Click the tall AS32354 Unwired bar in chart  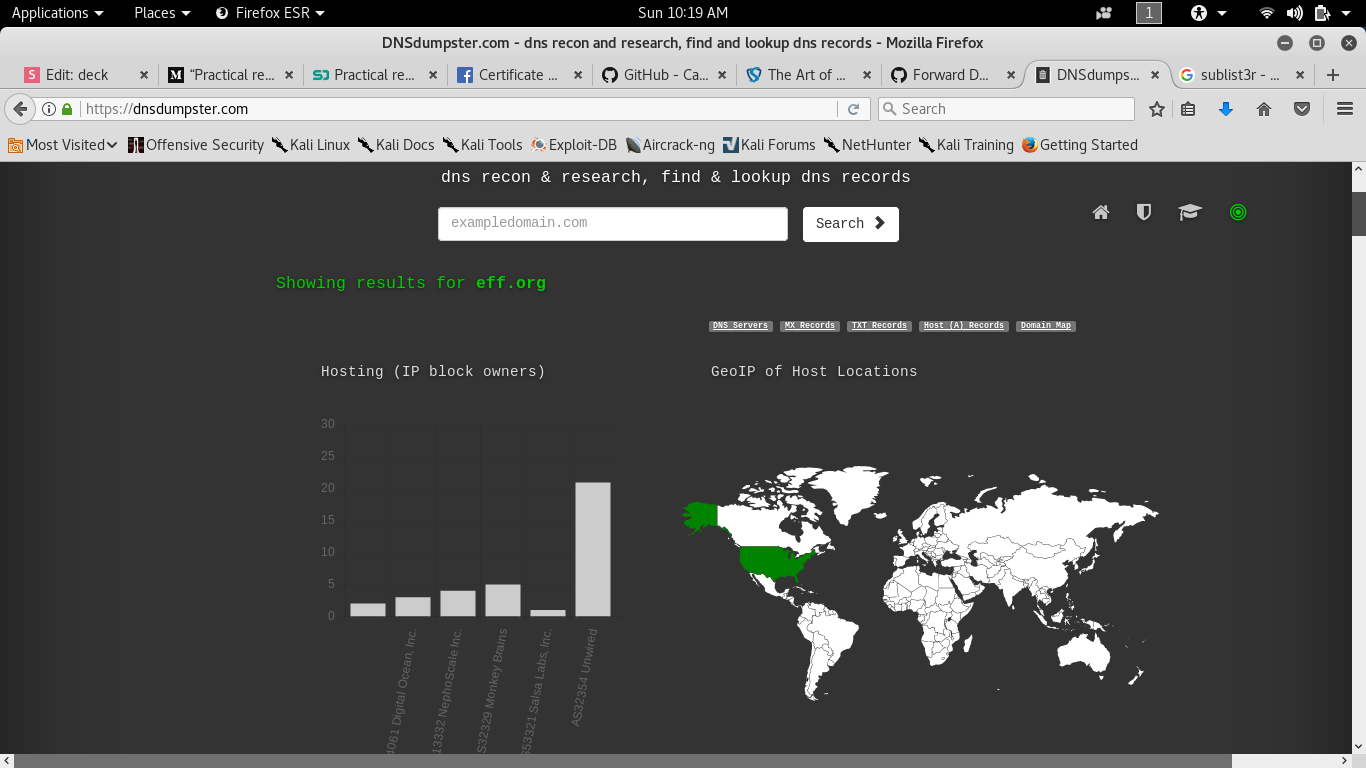pos(592,549)
